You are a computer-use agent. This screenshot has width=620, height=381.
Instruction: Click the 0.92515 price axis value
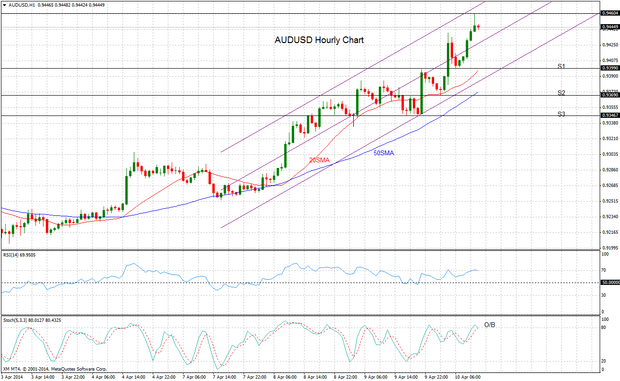click(x=610, y=201)
